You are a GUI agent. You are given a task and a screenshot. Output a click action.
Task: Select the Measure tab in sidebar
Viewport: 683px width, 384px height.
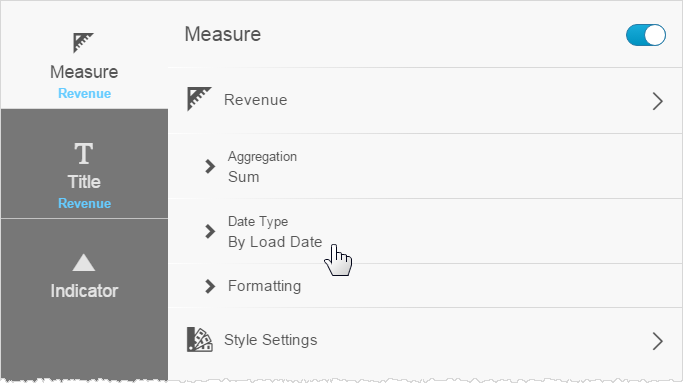tap(84, 55)
